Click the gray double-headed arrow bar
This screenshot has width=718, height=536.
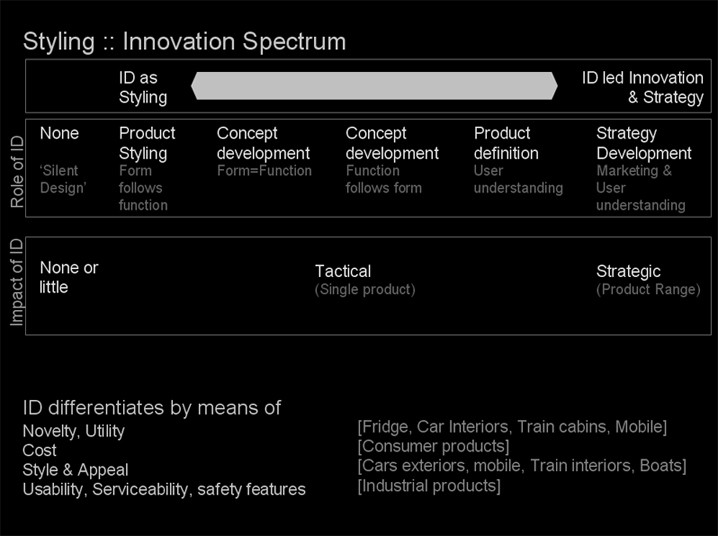click(x=374, y=86)
